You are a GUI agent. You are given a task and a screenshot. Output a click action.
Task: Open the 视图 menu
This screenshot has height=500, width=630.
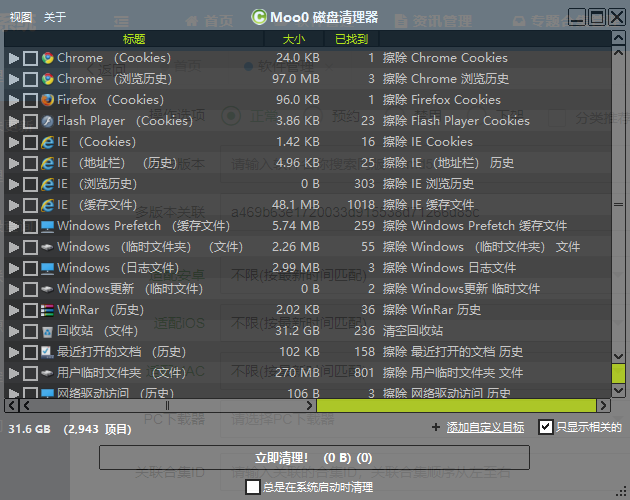click(21, 17)
